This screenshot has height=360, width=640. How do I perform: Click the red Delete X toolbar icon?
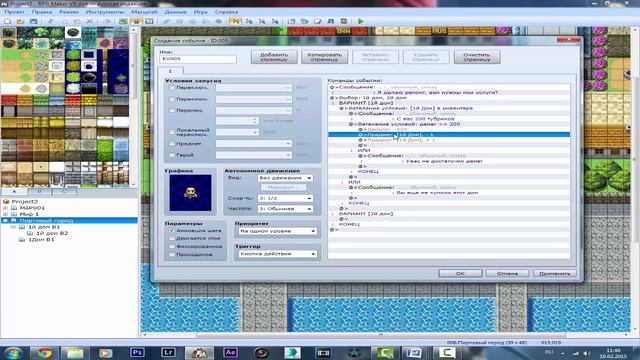click(89, 21)
